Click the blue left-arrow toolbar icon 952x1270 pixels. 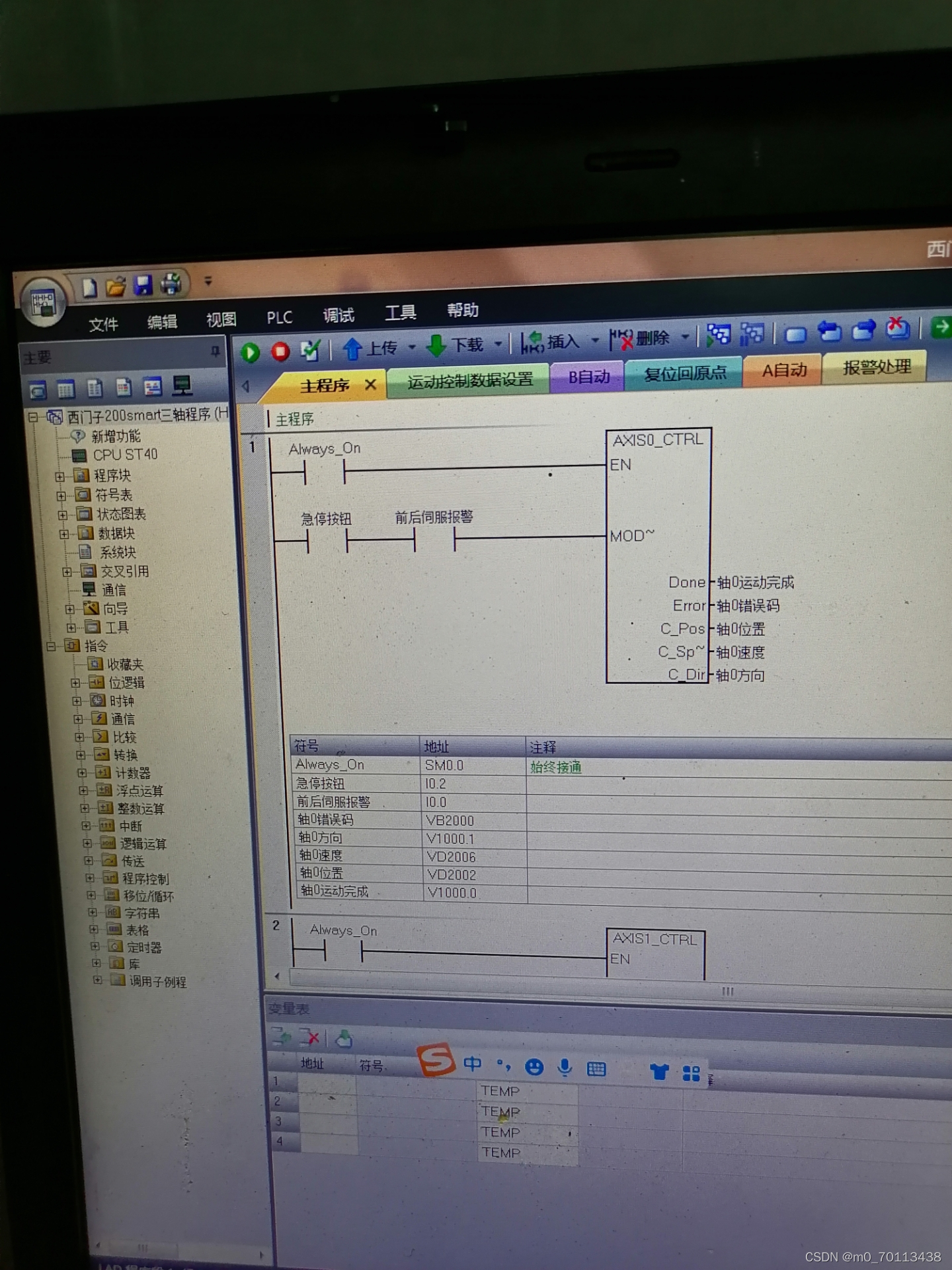point(829,331)
